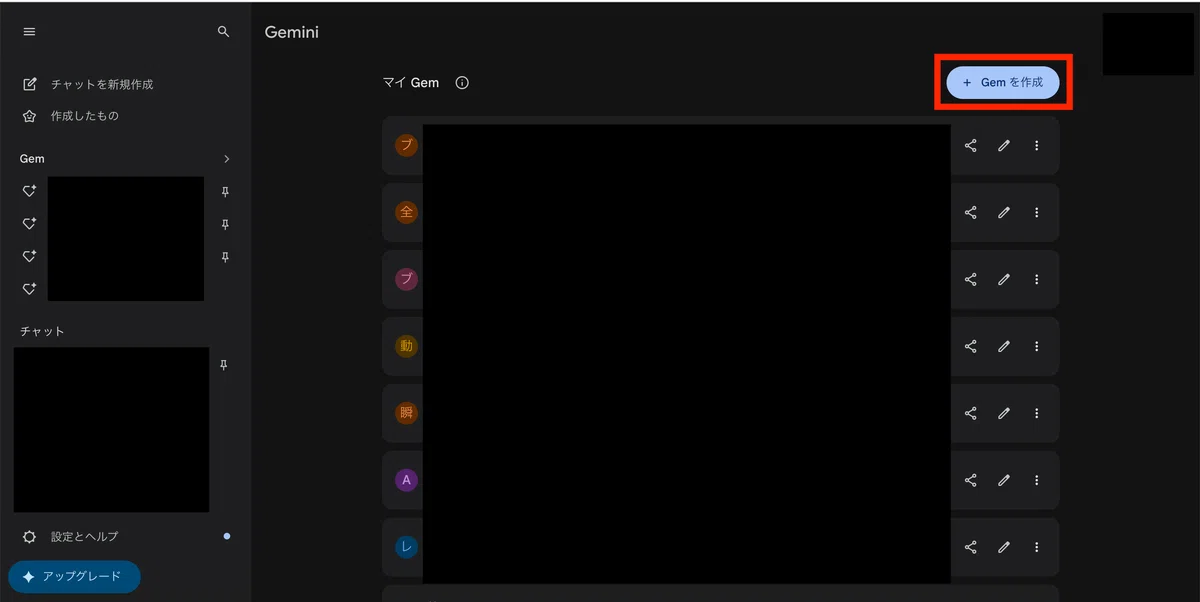Share the Gem with the blue レ avatar

(971, 547)
